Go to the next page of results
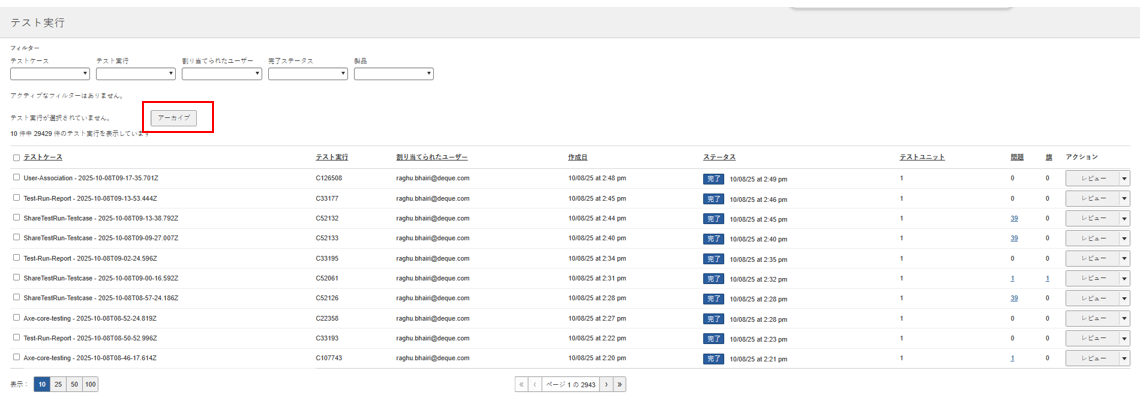 605,384
